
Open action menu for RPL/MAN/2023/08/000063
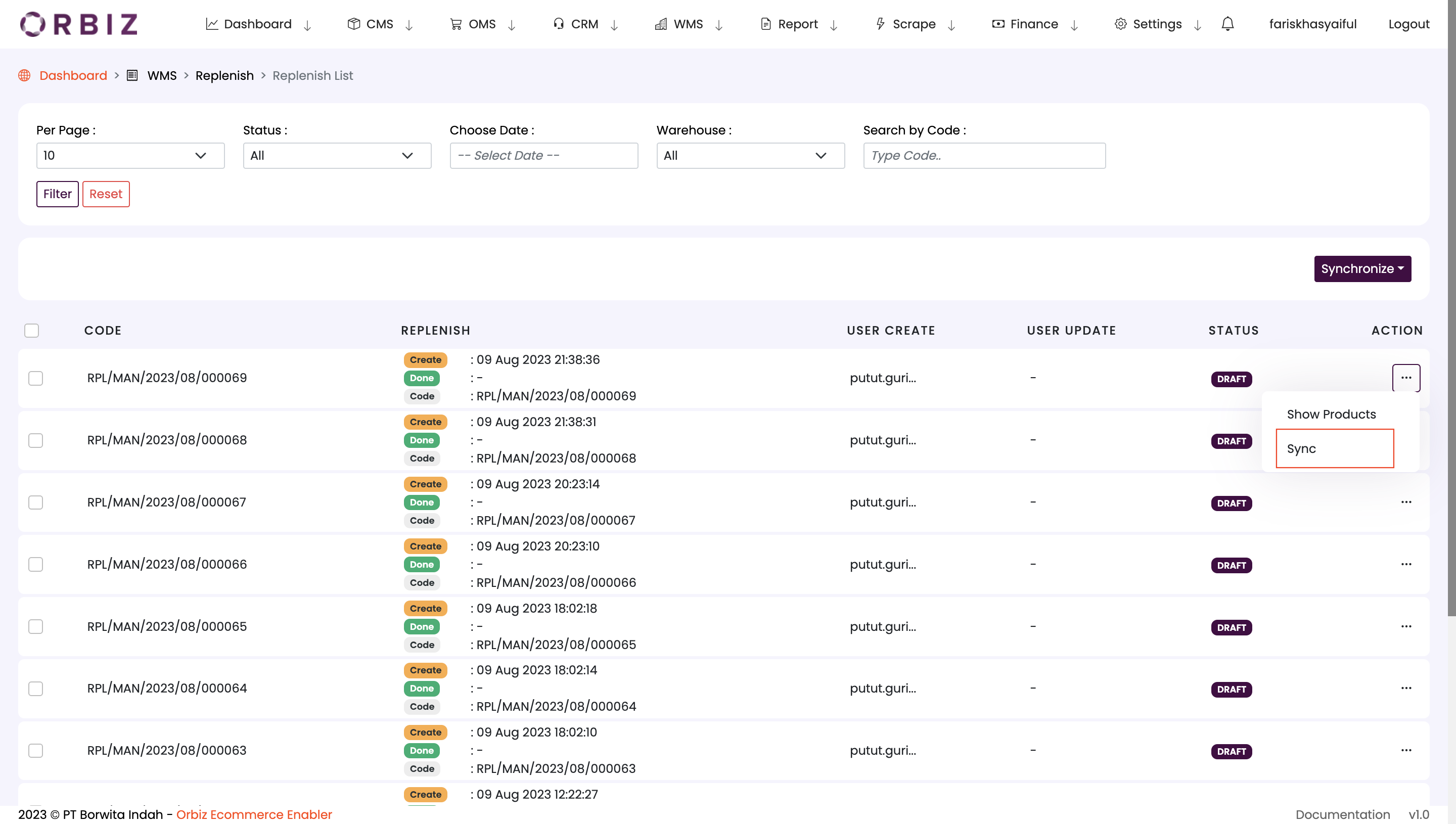coord(1406,750)
